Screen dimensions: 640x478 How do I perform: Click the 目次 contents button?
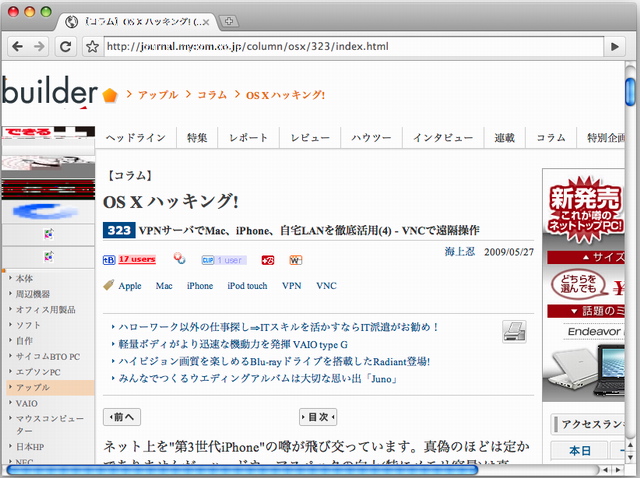point(318,417)
